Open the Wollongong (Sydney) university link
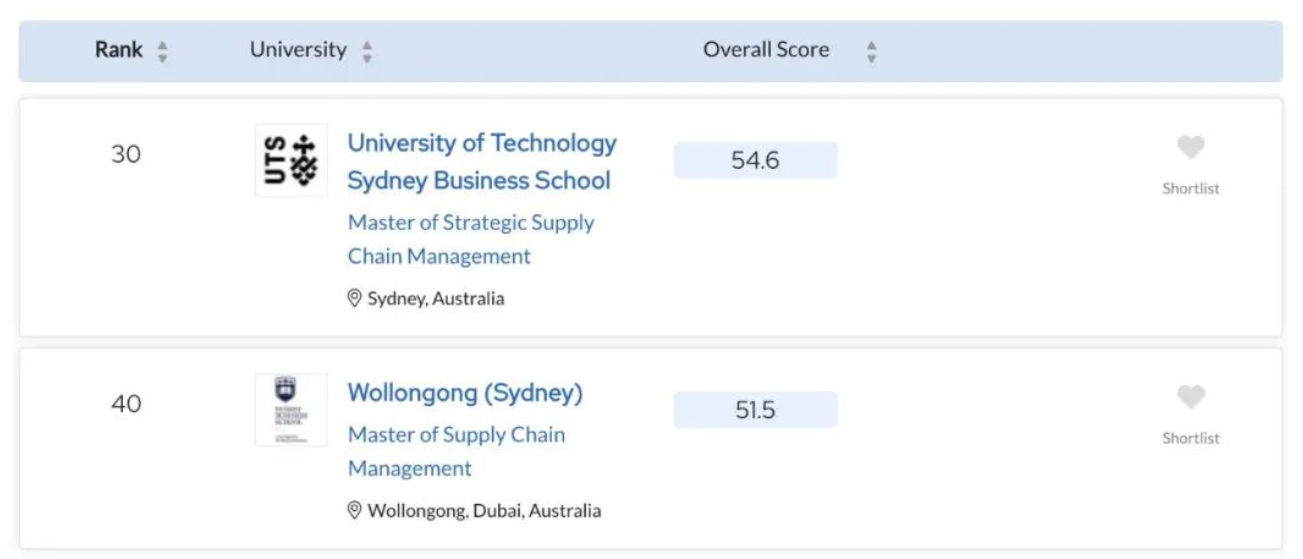 click(465, 393)
